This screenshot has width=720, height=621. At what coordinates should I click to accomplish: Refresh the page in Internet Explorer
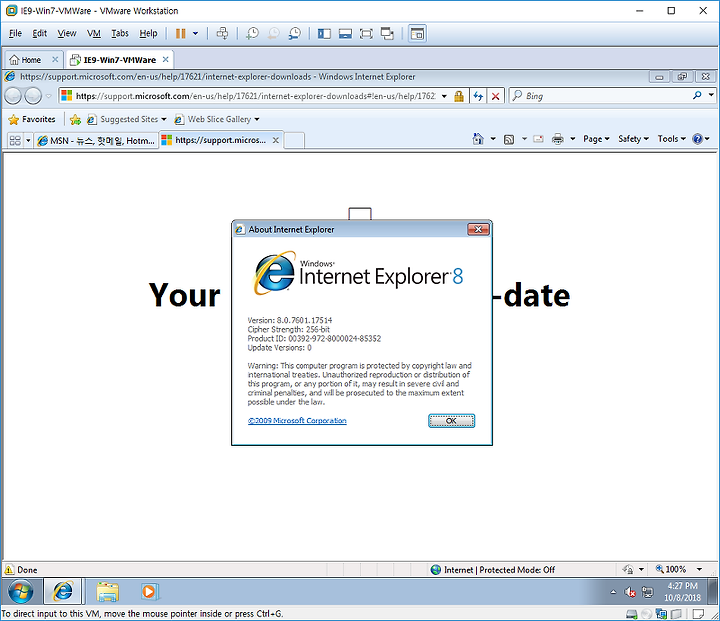click(x=478, y=96)
